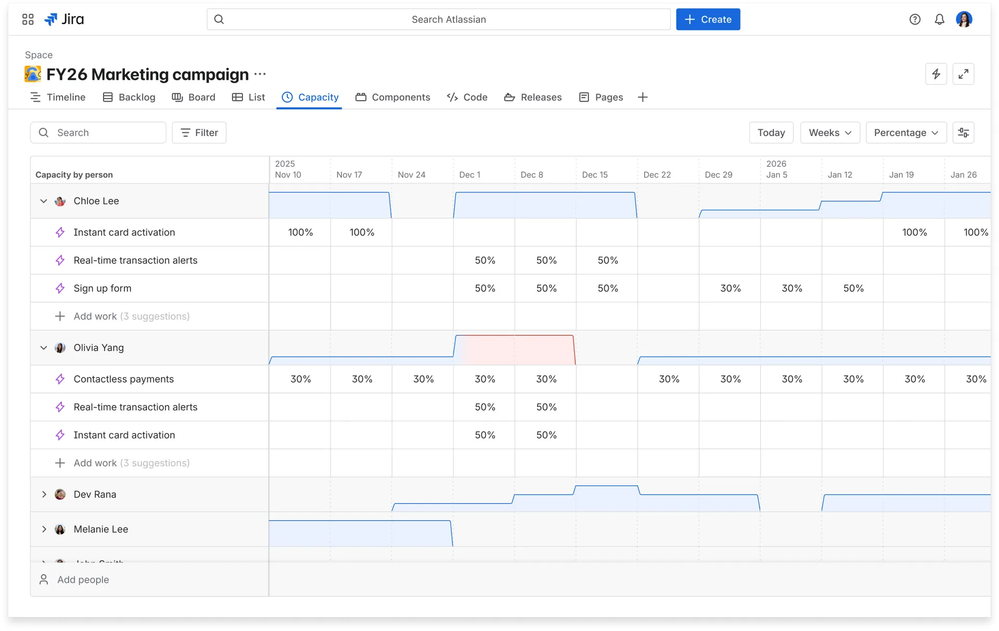Collapse Chloe Lee's work rows

[x=44, y=201]
